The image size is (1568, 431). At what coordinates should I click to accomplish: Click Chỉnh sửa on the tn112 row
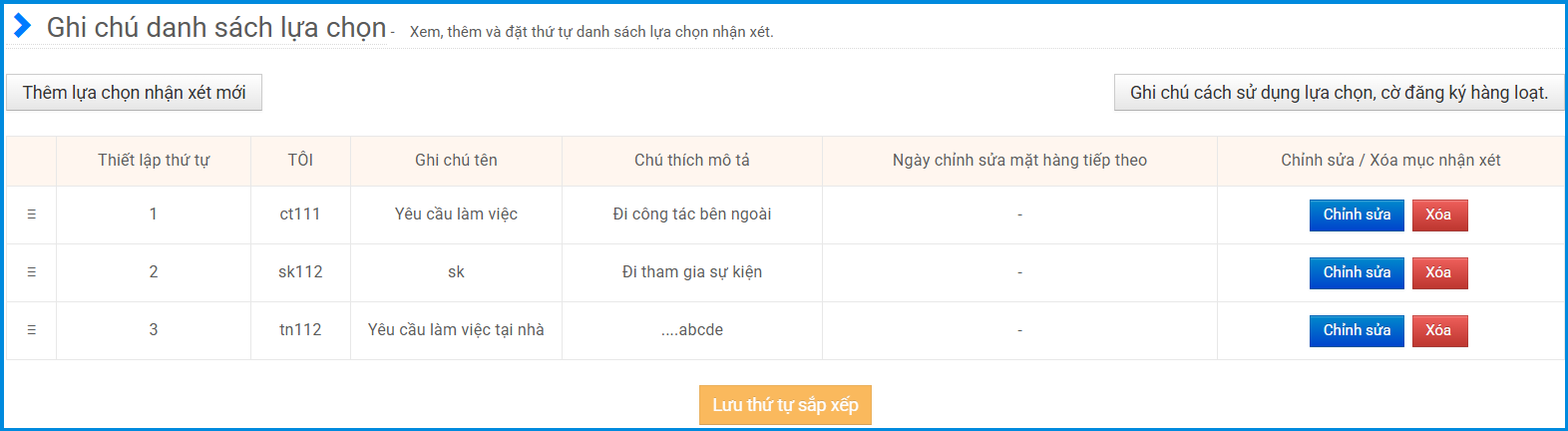[x=1357, y=330]
